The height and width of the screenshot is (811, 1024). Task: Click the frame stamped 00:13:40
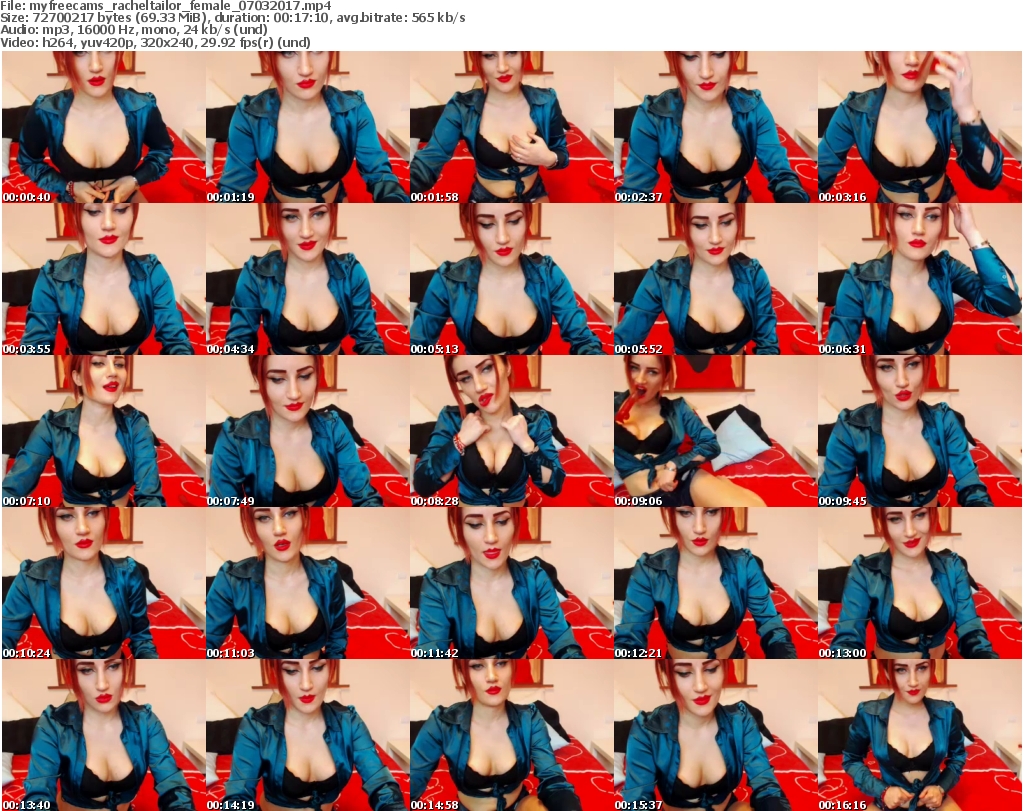(104, 735)
